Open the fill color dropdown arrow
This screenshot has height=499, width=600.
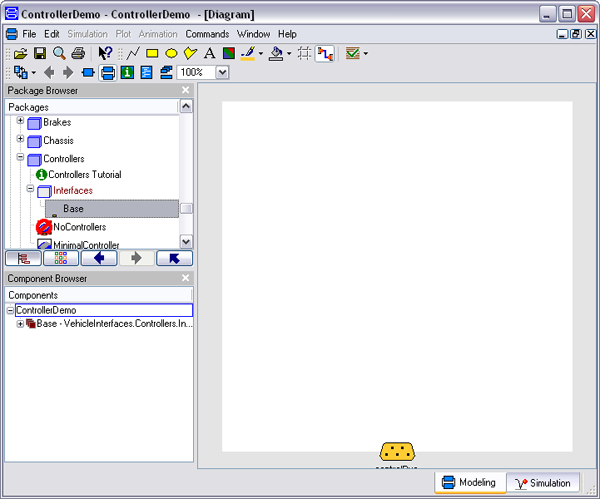pyautogui.click(x=289, y=54)
